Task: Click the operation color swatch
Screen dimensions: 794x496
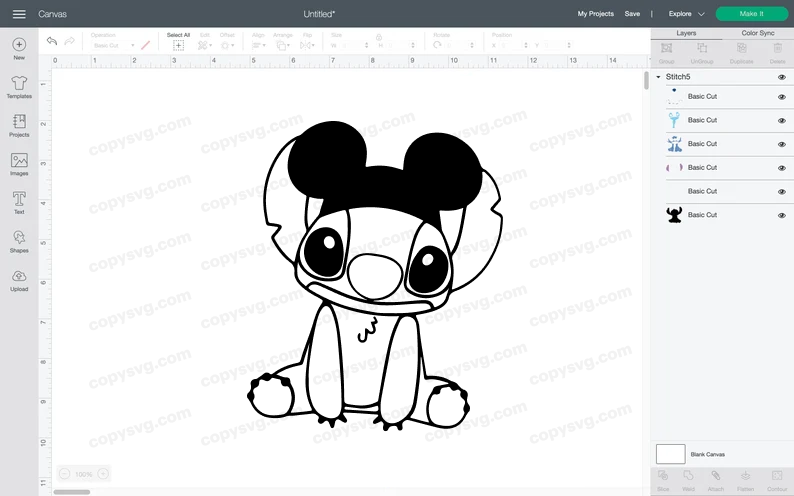Action: point(145,46)
